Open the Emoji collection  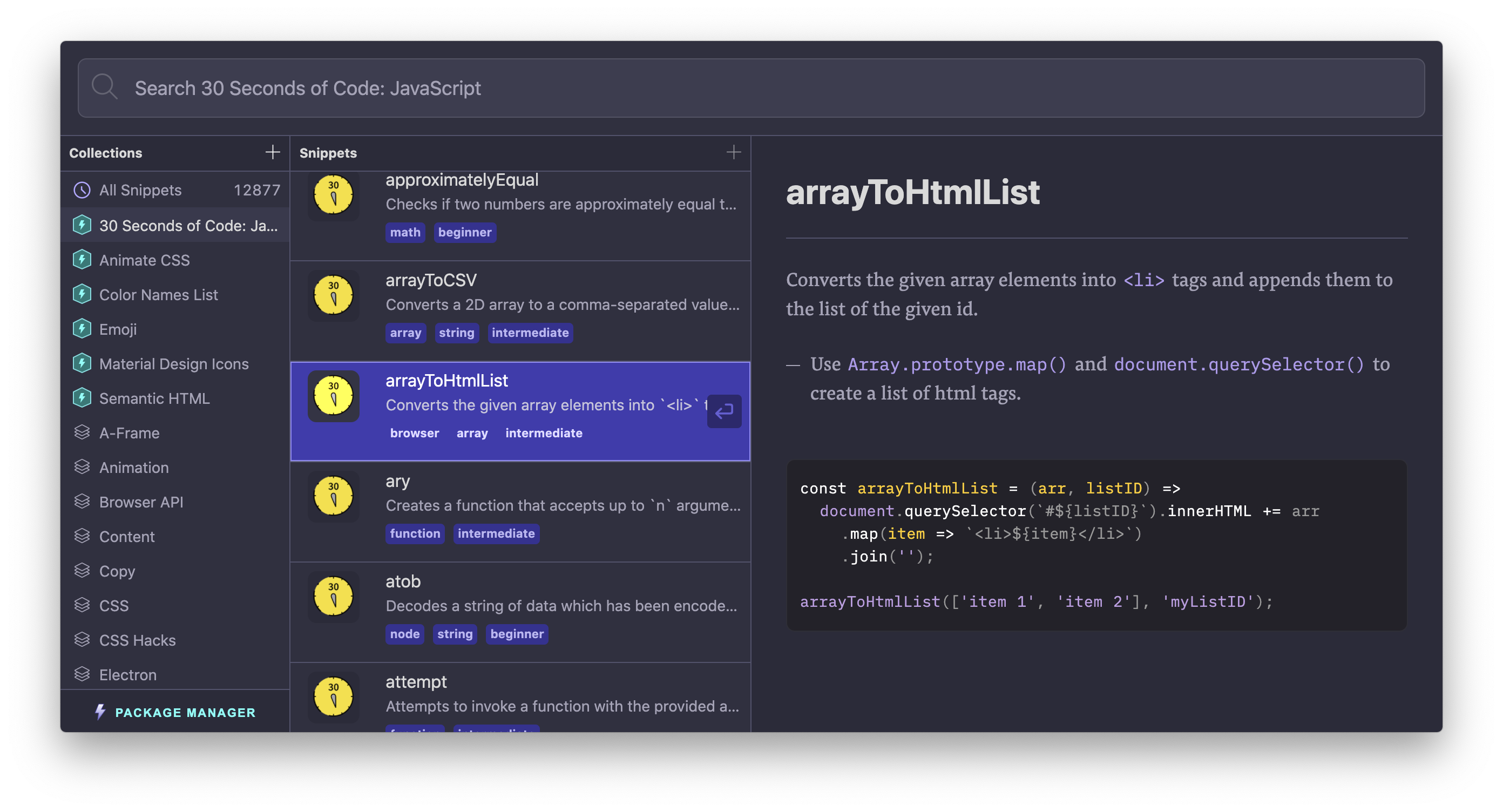[118, 329]
